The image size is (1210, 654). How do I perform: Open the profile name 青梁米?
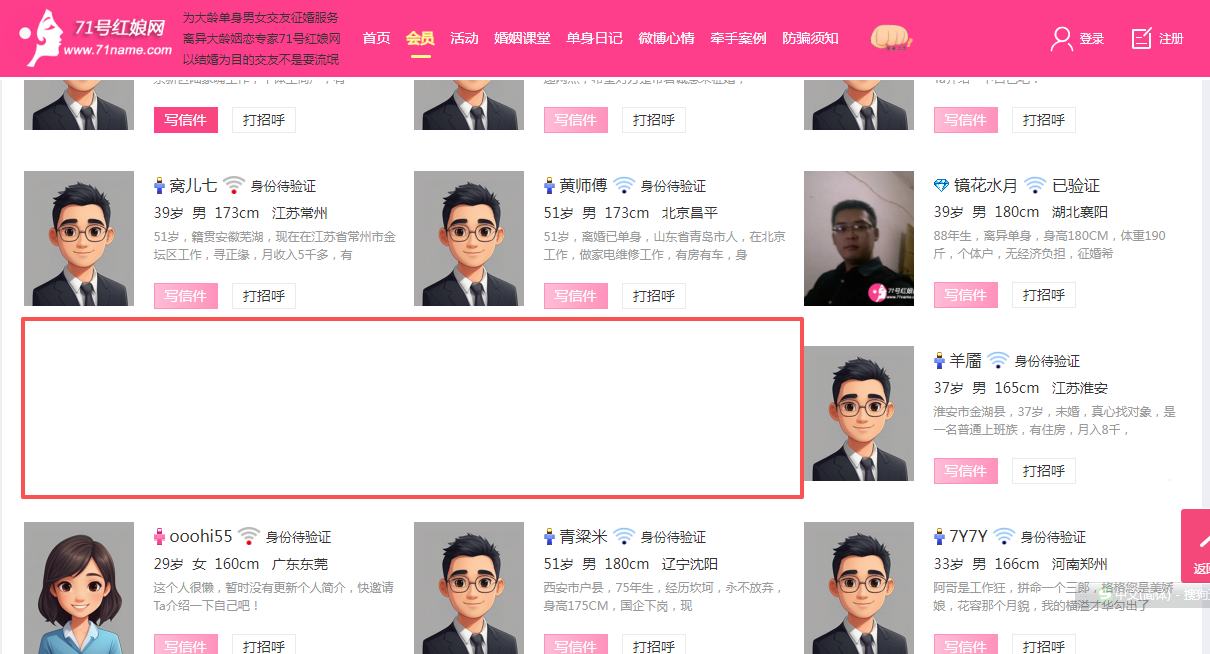click(583, 537)
